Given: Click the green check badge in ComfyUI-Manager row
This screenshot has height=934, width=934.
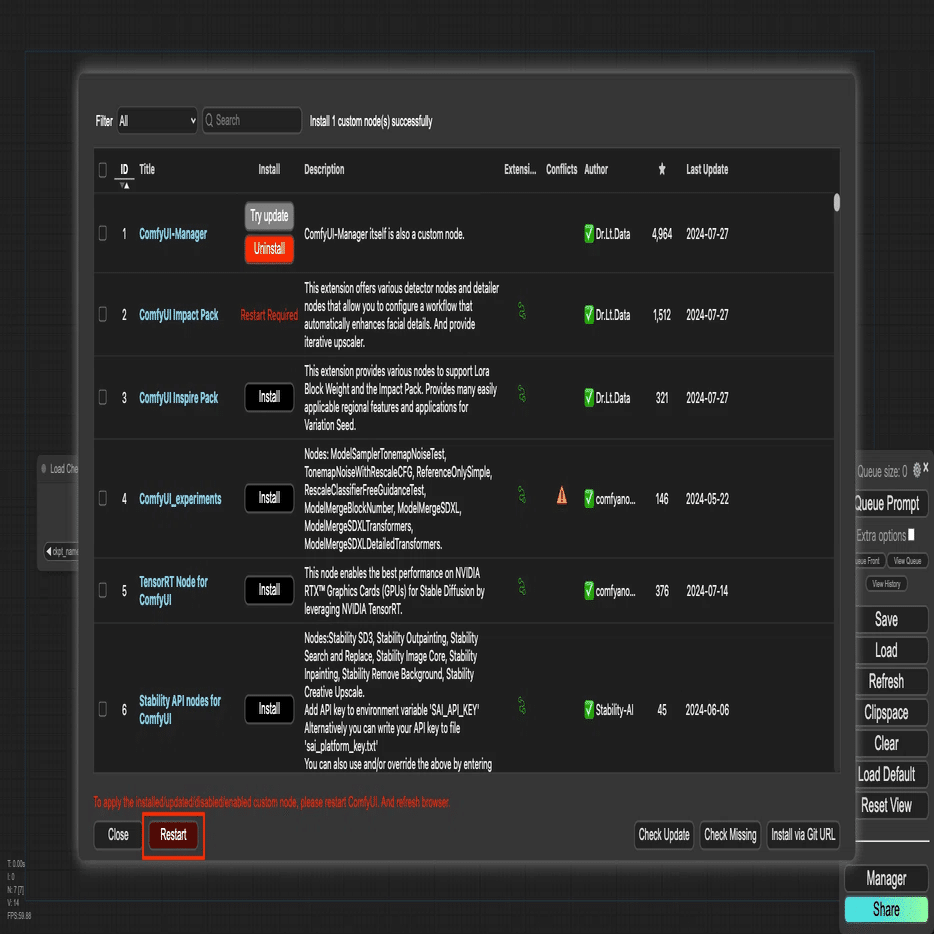Looking at the screenshot, I should click(589, 234).
